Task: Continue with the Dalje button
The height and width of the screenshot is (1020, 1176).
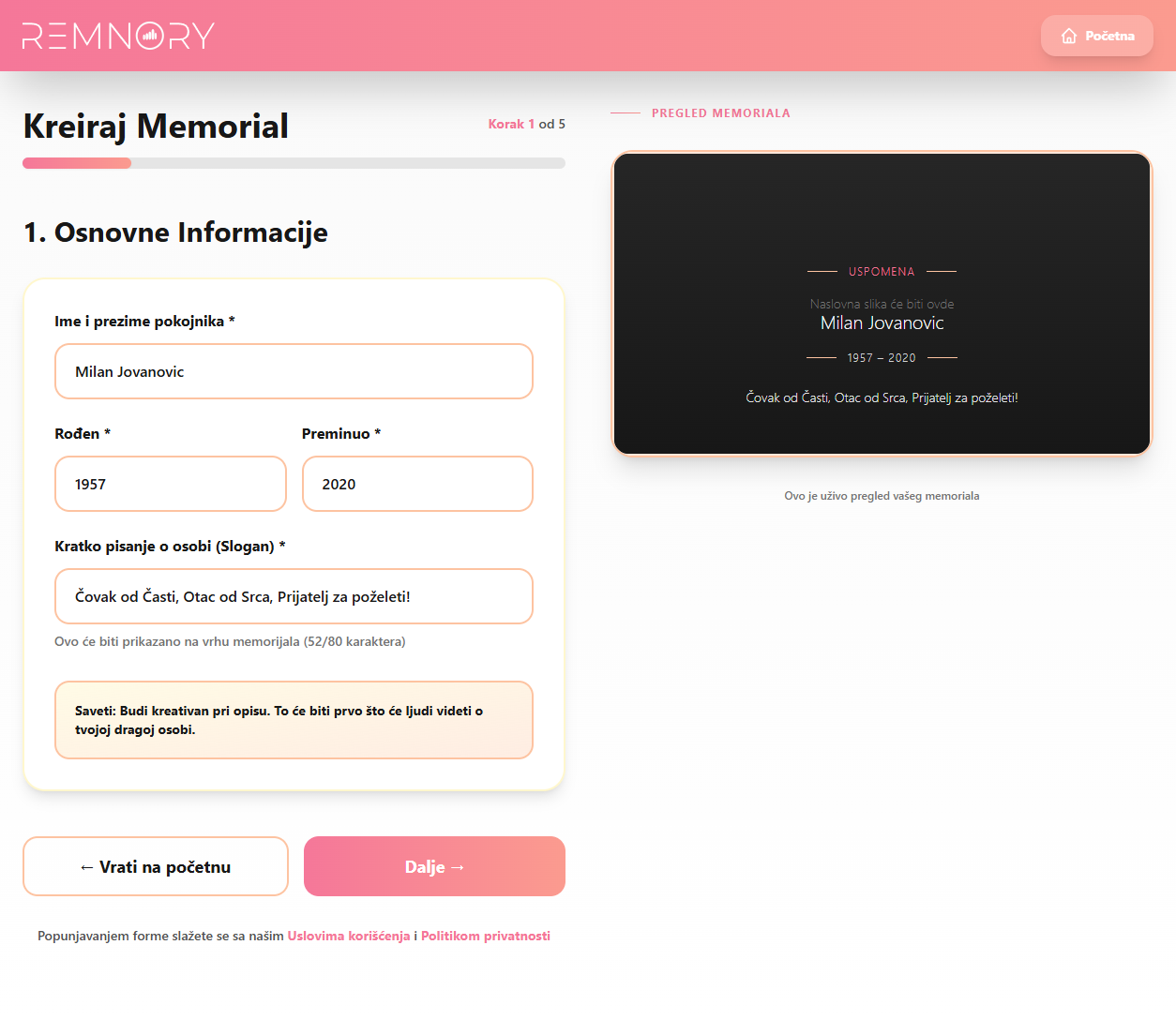Action: point(434,866)
